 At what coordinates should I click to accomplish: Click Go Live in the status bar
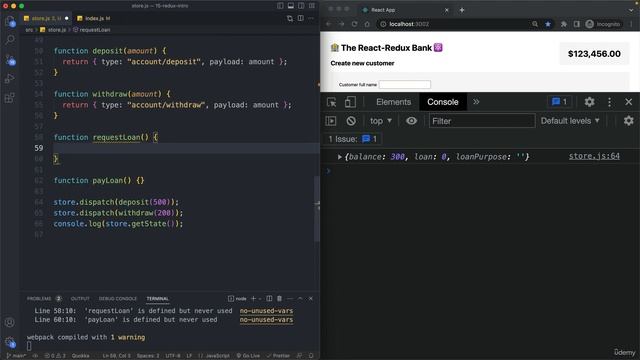pos(248,356)
